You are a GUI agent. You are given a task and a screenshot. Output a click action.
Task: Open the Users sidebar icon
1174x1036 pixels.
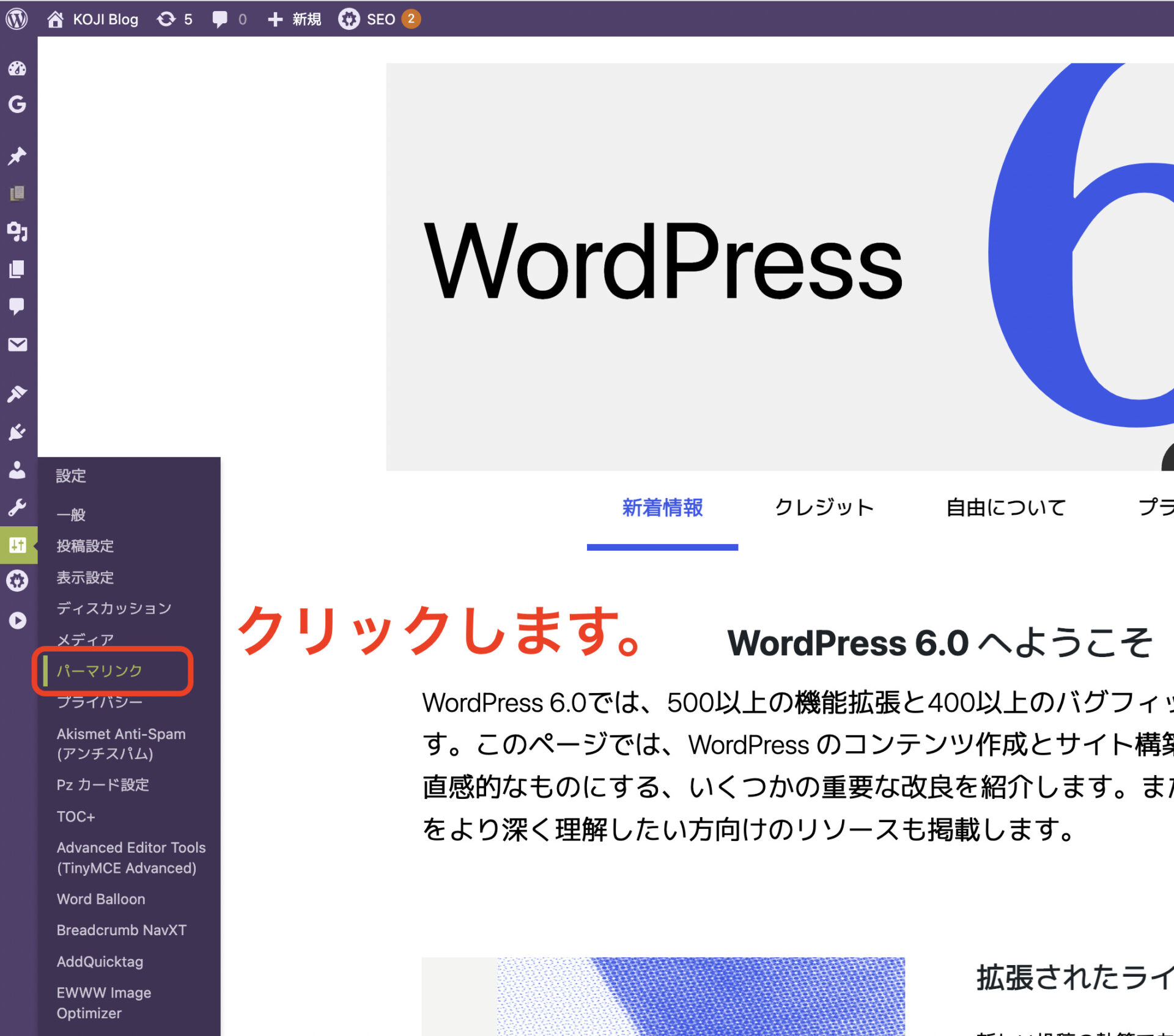pyautogui.click(x=17, y=469)
